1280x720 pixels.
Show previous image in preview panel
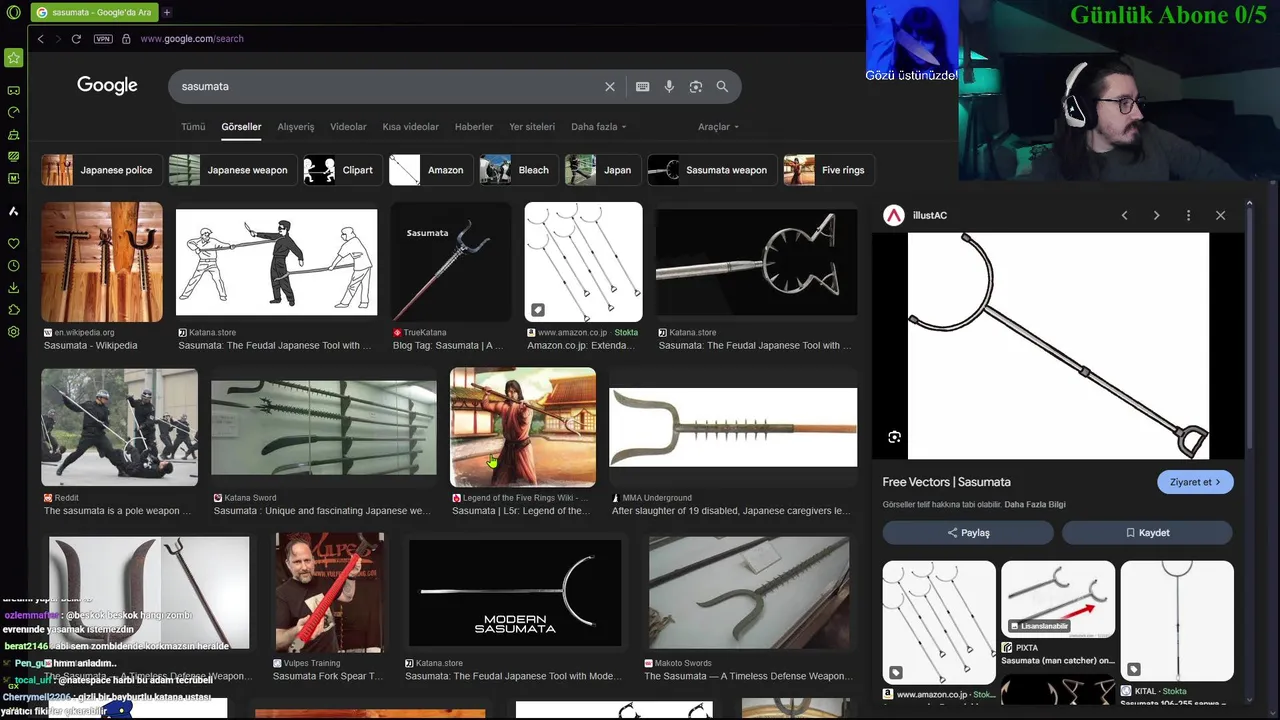click(x=1124, y=215)
